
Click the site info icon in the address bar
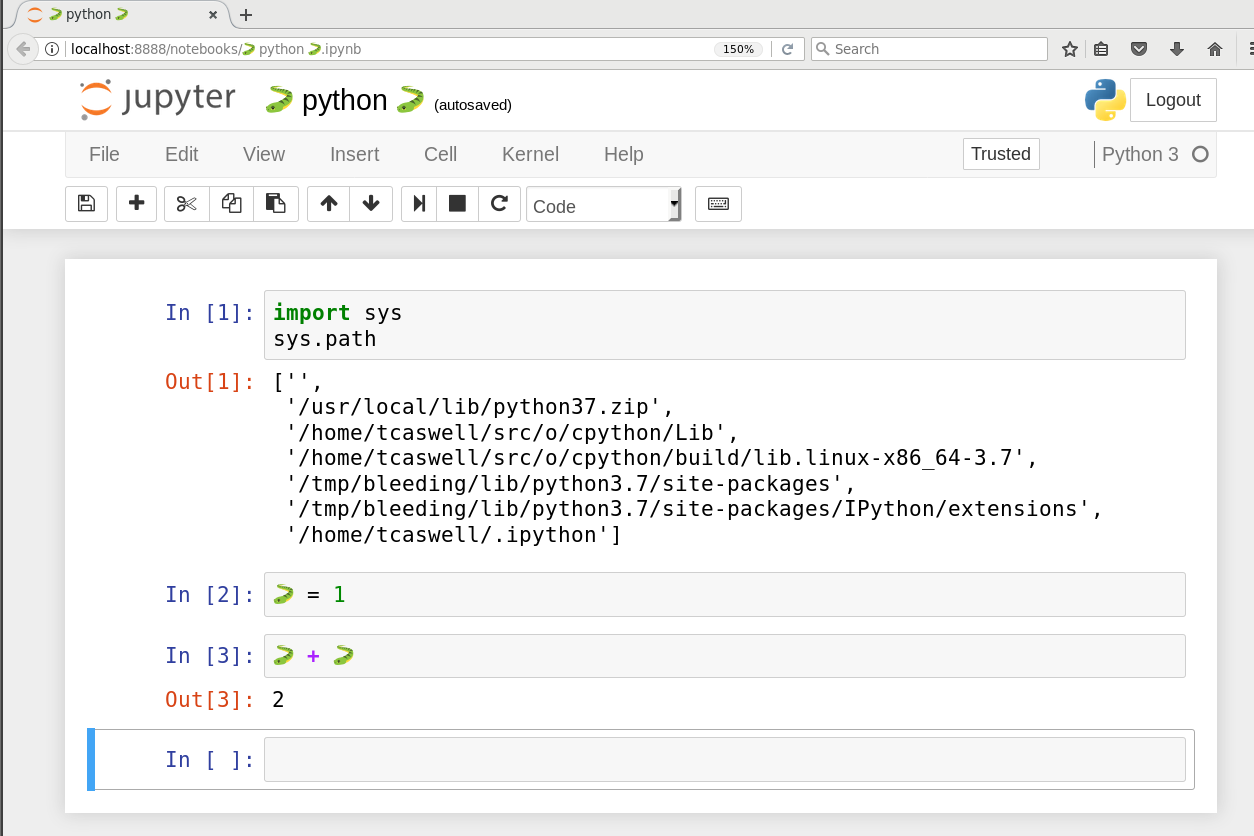click(x=53, y=49)
